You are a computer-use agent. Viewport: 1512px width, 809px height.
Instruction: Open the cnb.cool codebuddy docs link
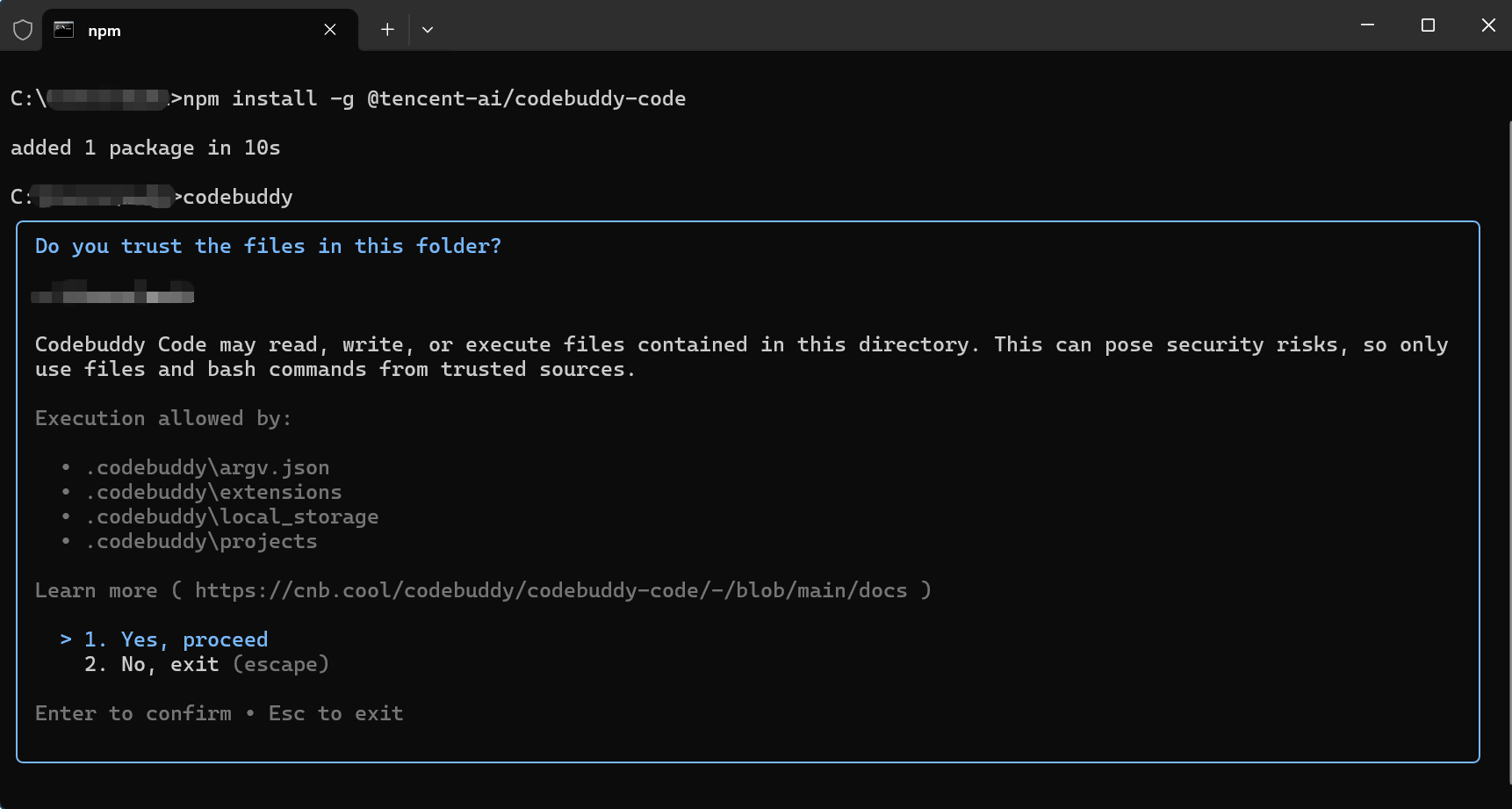click(551, 590)
